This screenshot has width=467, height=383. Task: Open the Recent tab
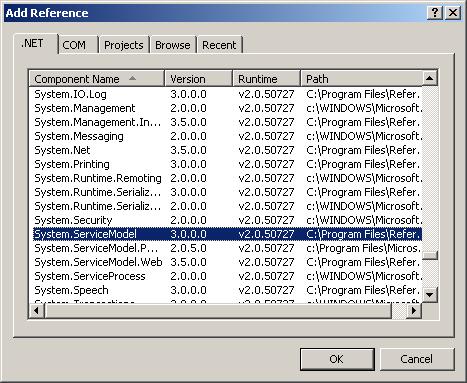[x=219, y=45]
